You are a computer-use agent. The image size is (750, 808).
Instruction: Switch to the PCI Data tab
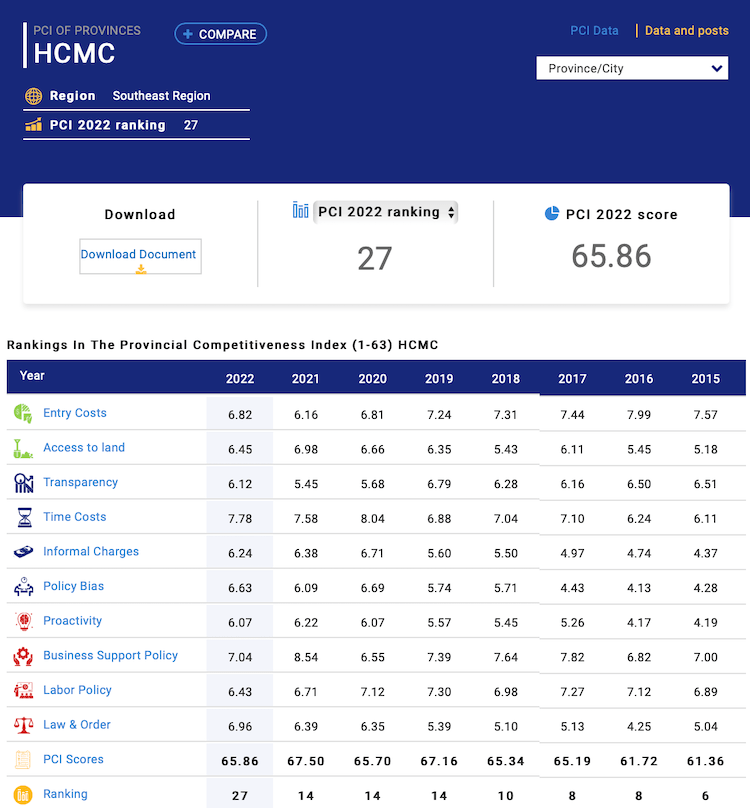[x=594, y=31]
